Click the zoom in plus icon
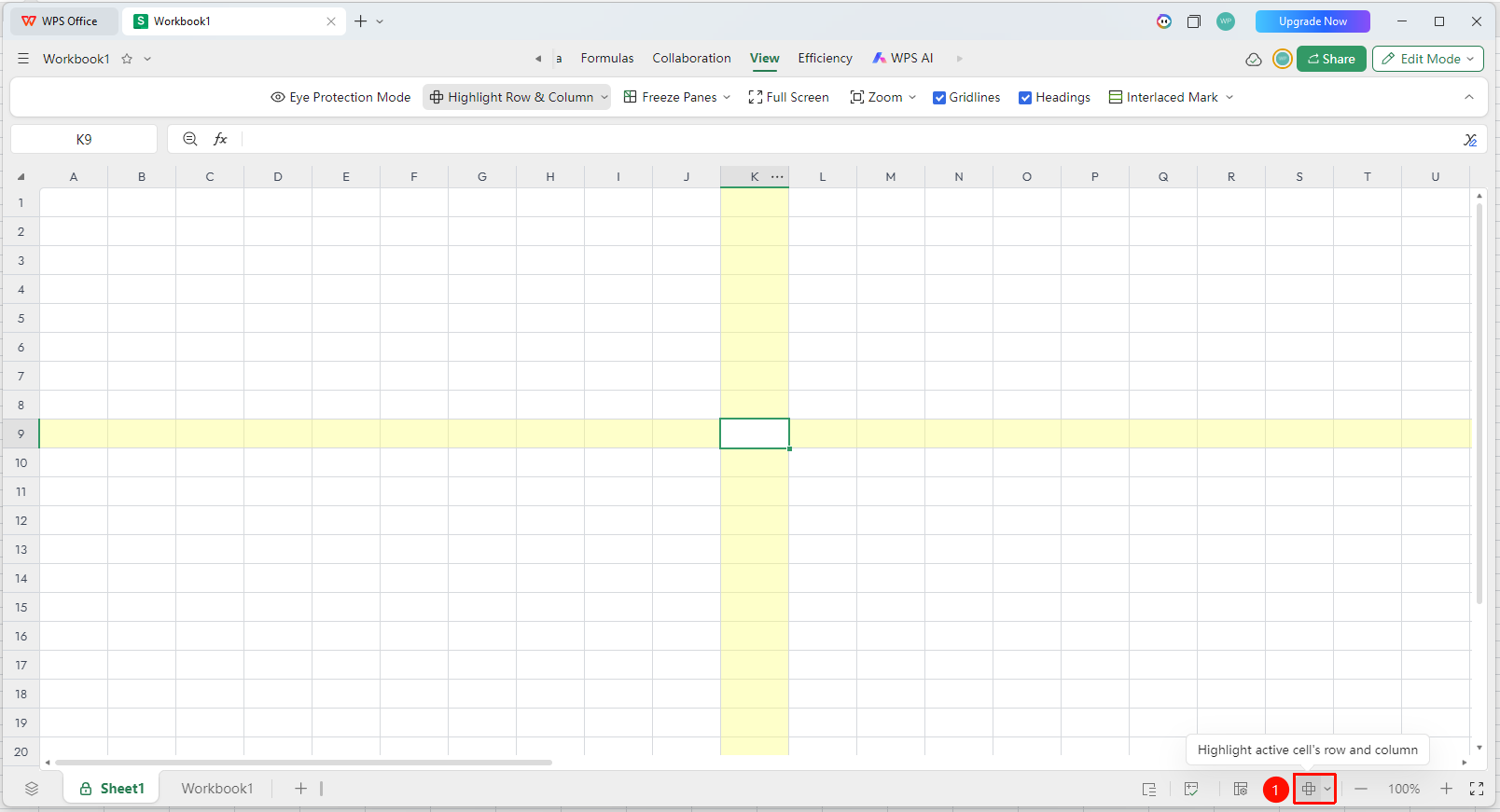 click(1446, 789)
